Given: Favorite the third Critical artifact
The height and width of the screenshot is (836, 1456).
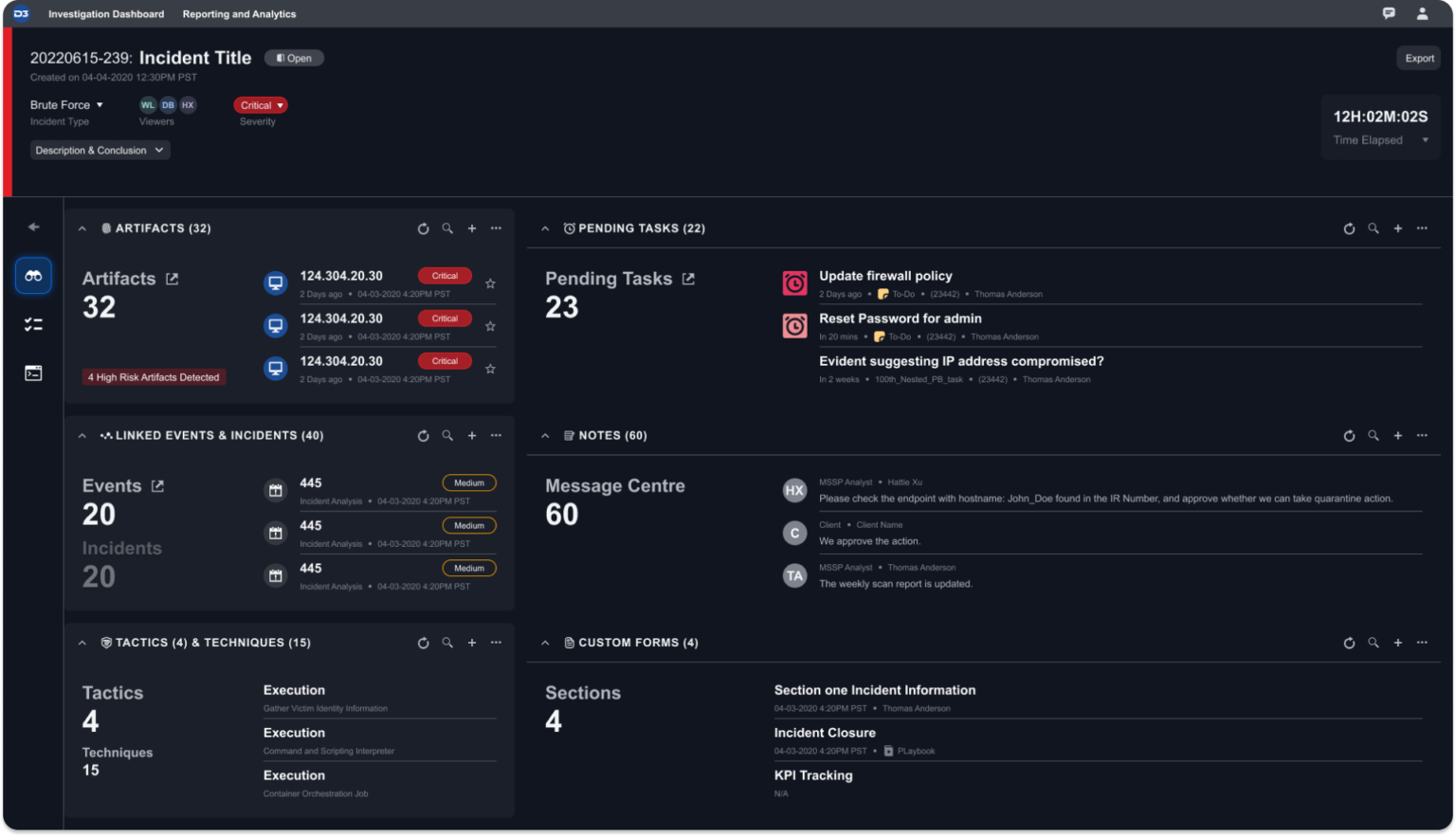Looking at the screenshot, I should click(x=490, y=368).
